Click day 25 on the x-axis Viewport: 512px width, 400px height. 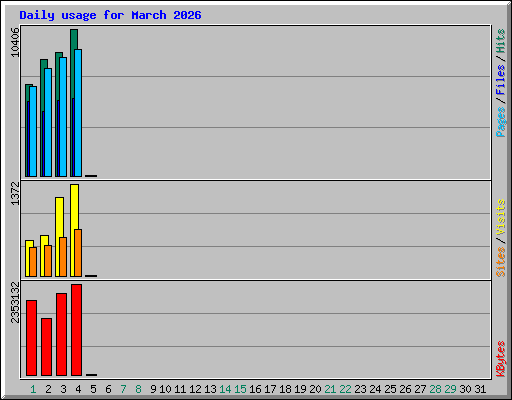pyautogui.click(x=390, y=389)
